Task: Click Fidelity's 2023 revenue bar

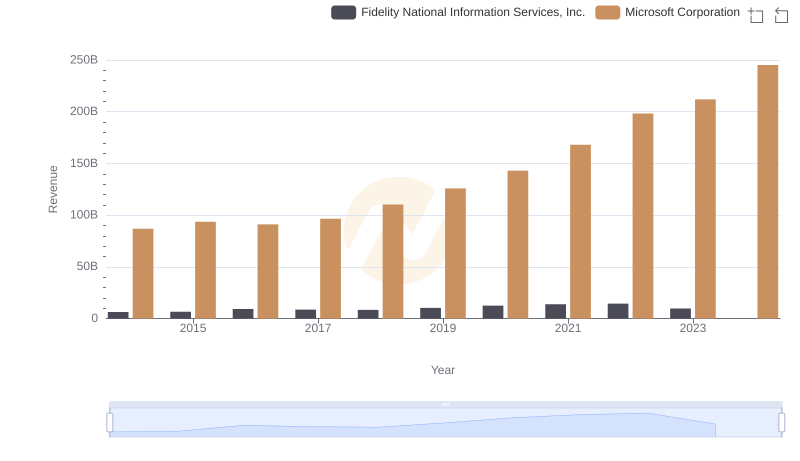Action: (x=680, y=314)
